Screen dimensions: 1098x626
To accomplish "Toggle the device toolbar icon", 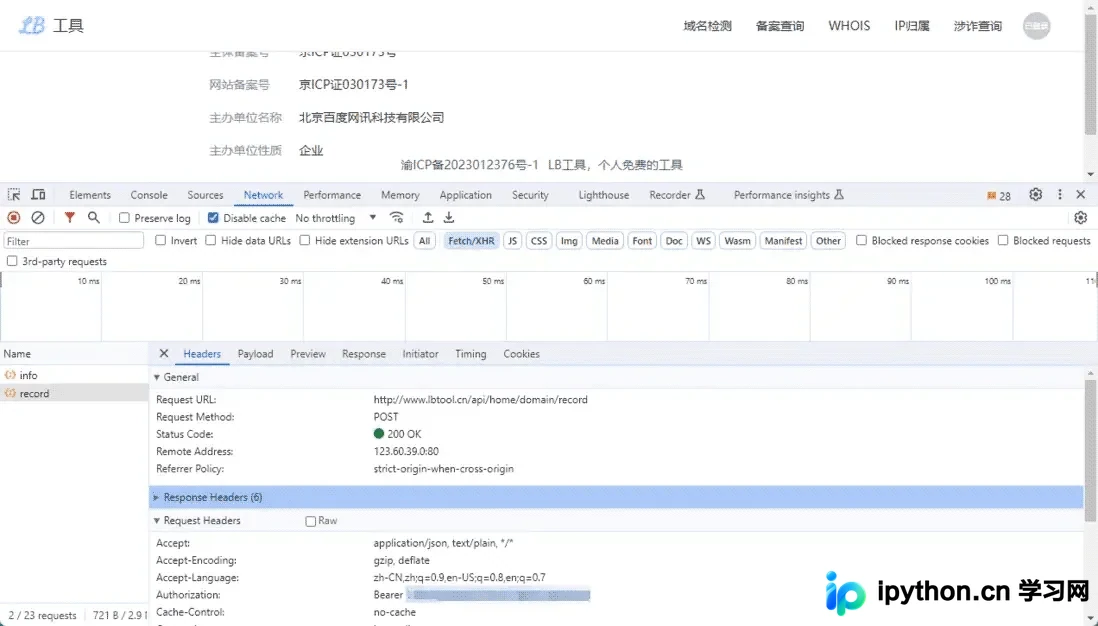I will [x=39, y=195].
